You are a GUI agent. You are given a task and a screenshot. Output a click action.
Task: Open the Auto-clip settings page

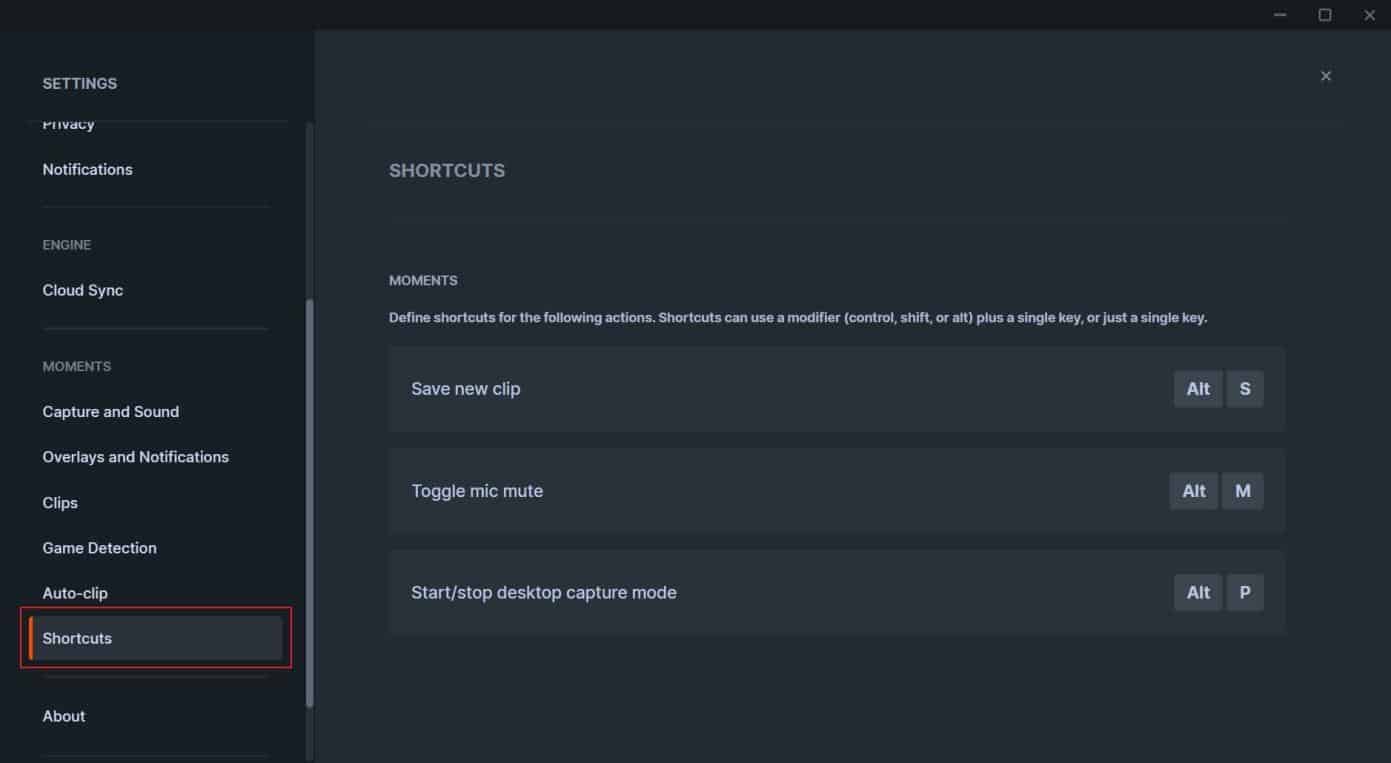click(76, 592)
